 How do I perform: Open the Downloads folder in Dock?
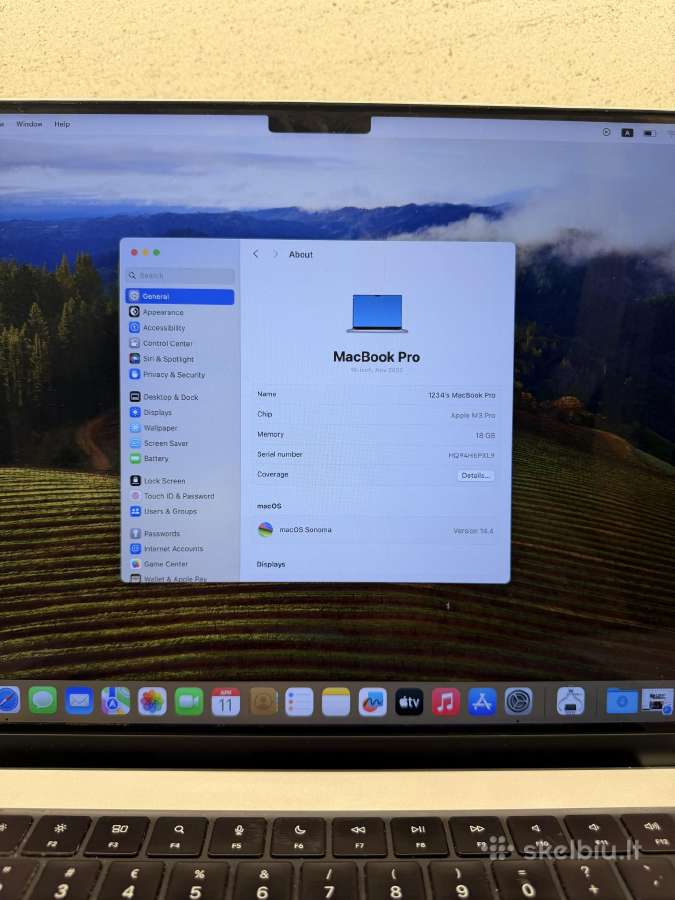[622, 701]
